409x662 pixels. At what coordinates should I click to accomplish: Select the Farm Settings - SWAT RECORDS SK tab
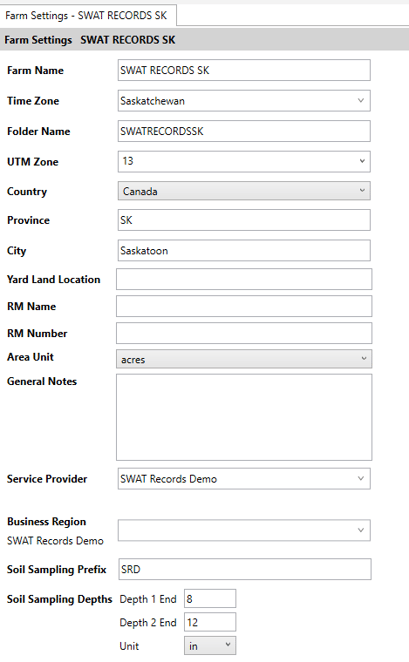tap(87, 16)
